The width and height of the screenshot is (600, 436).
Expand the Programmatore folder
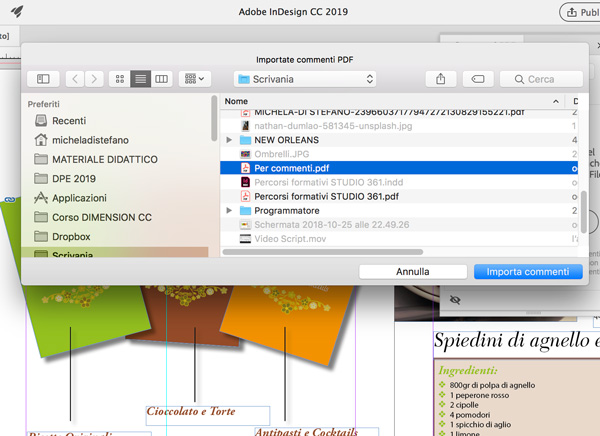229,211
